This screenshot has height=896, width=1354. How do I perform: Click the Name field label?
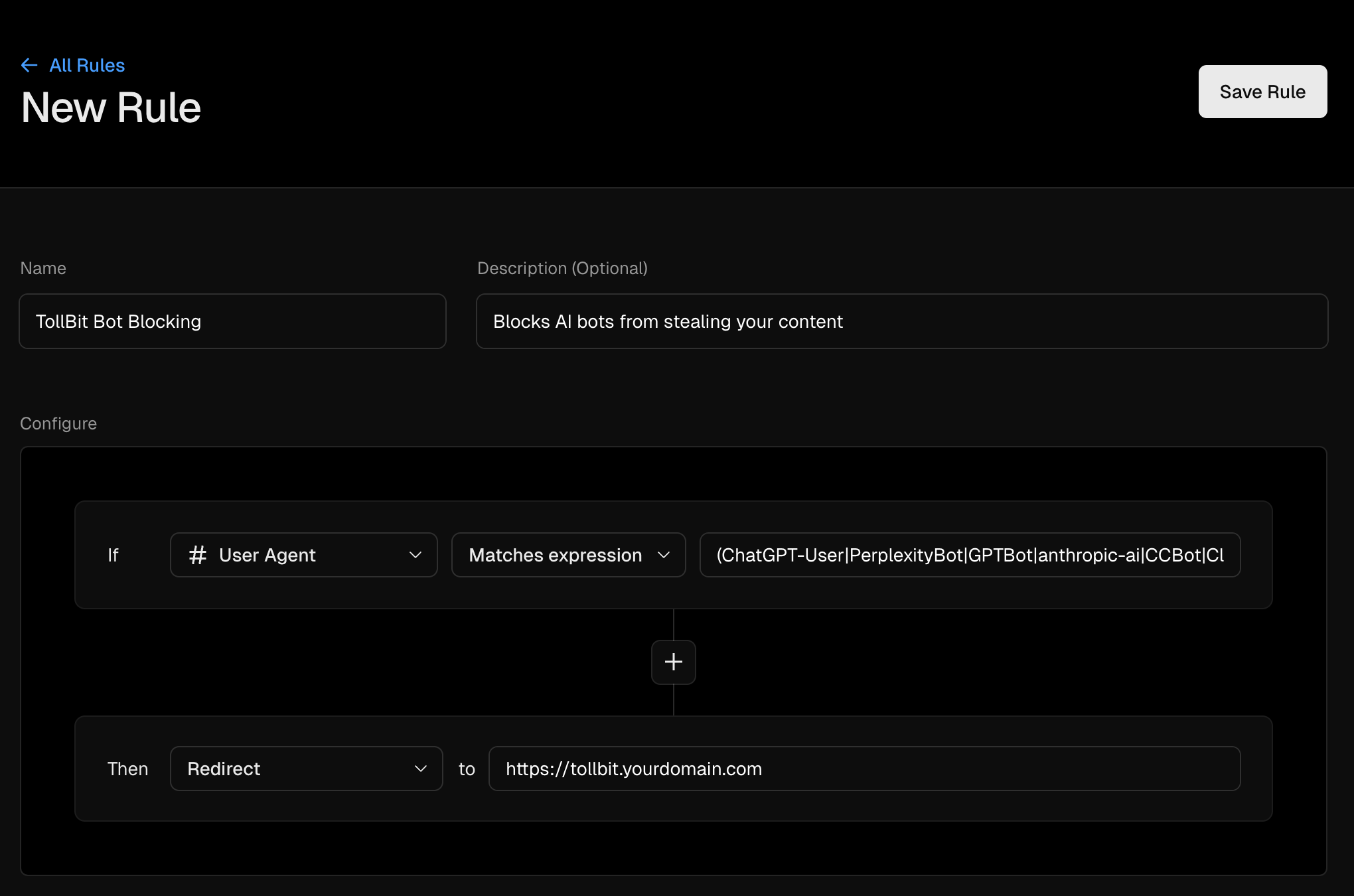[43, 268]
